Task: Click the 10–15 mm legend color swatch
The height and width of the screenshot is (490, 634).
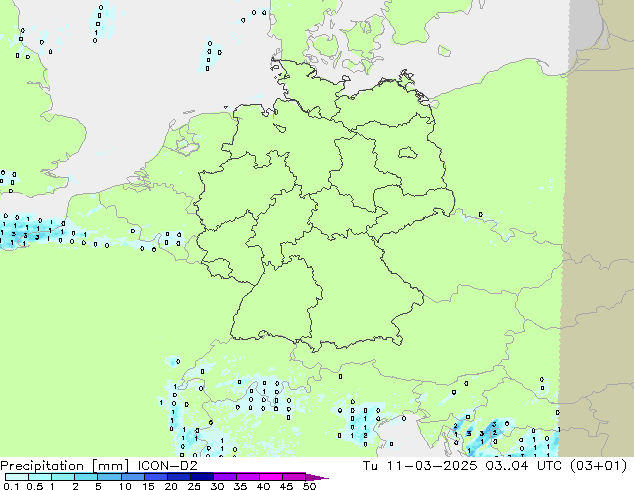Action: click(132, 477)
